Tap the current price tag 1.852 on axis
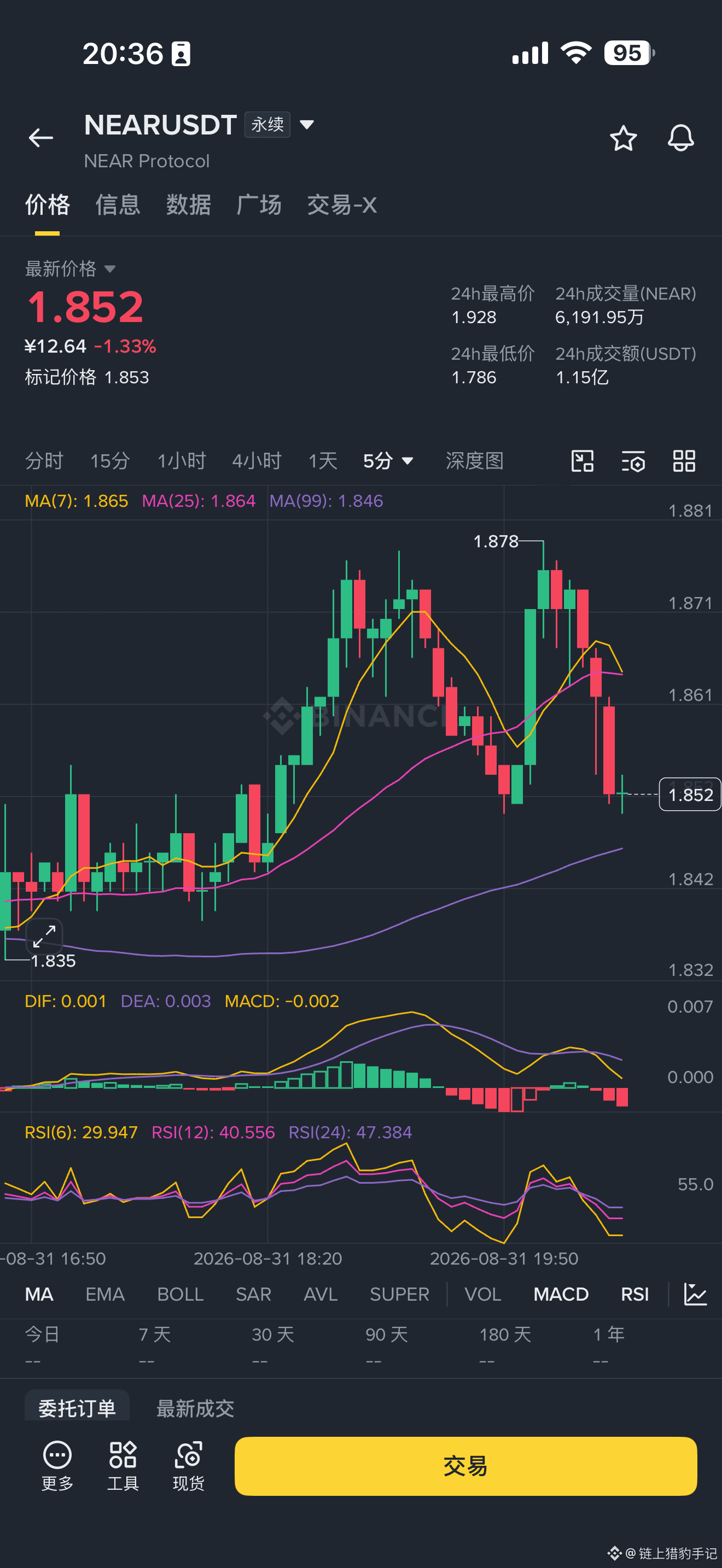Screen dimensions: 722x1568 pyautogui.click(x=690, y=794)
